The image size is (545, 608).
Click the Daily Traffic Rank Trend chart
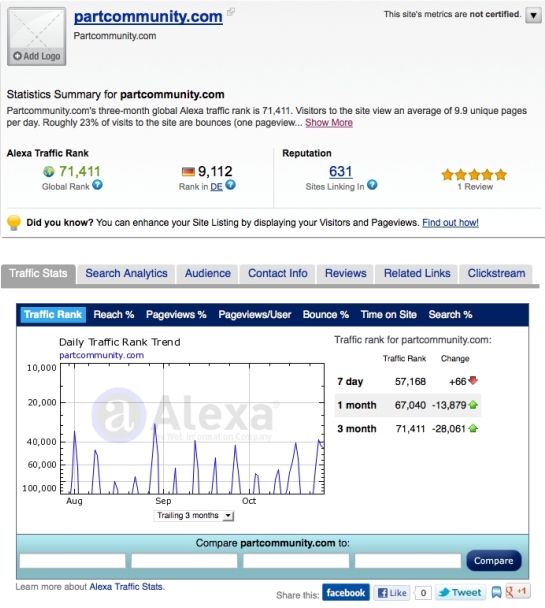192,429
